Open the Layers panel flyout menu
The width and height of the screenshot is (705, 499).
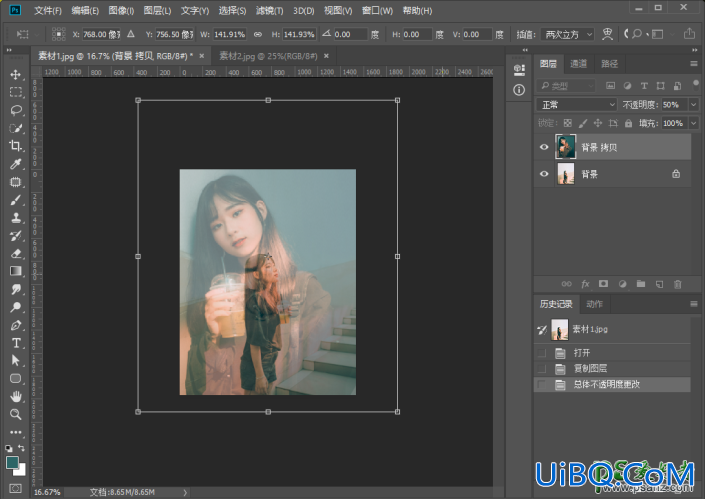point(694,64)
